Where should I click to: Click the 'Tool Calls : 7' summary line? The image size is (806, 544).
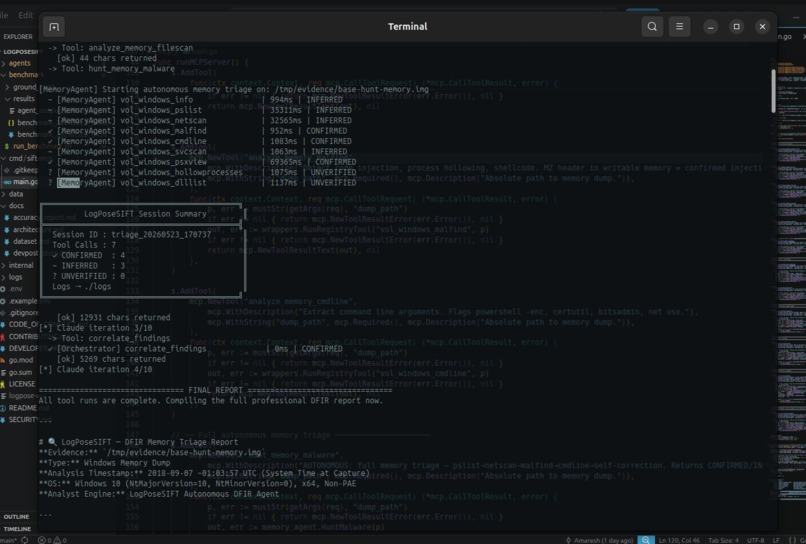(84, 245)
